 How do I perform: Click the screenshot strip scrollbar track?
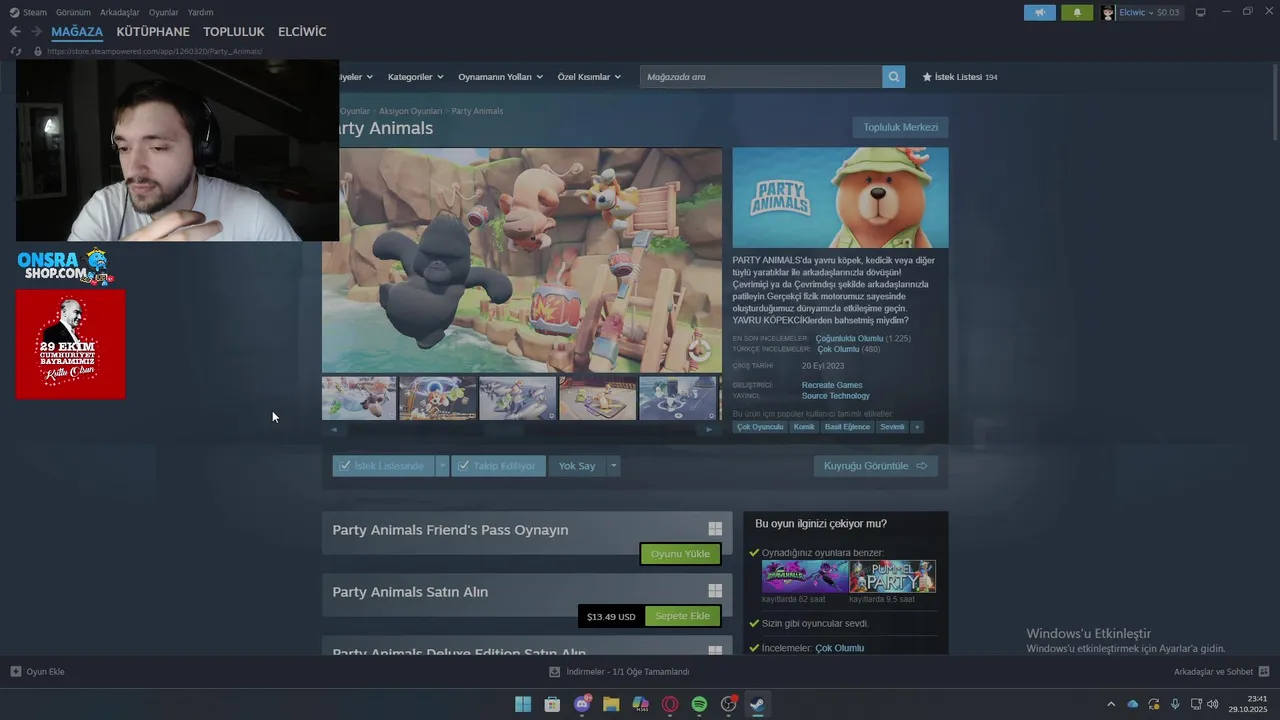click(521, 430)
